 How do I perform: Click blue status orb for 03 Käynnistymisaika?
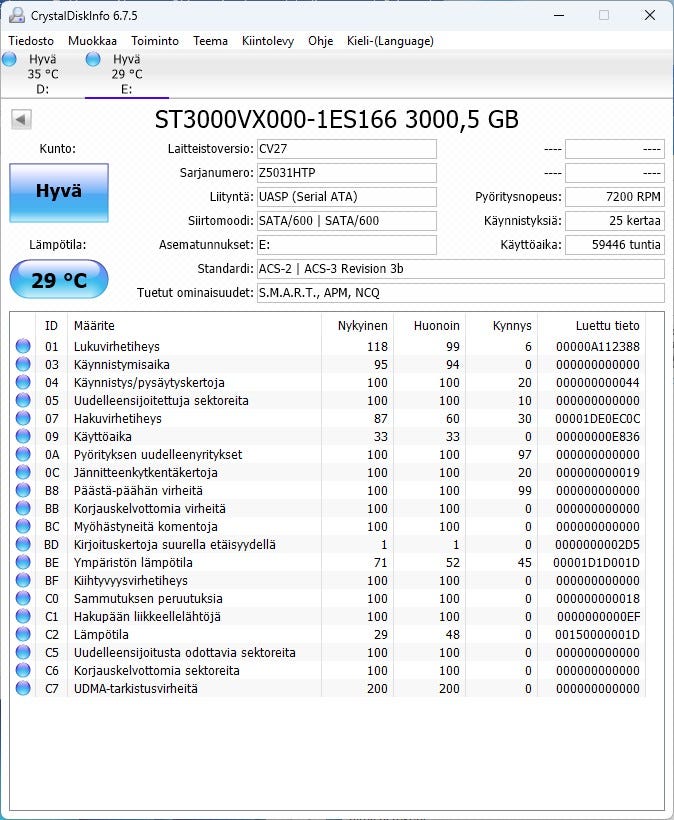pyautogui.click(x=23, y=364)
